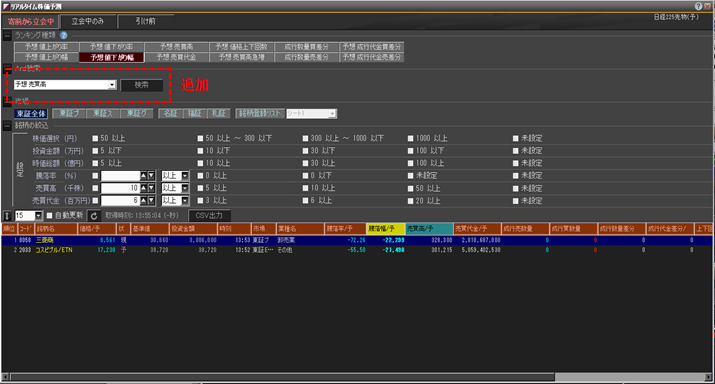Viewport: 715px width, 384px height.
Task: Increase 売買高 value with up arrow
Action: click(144, 188)
